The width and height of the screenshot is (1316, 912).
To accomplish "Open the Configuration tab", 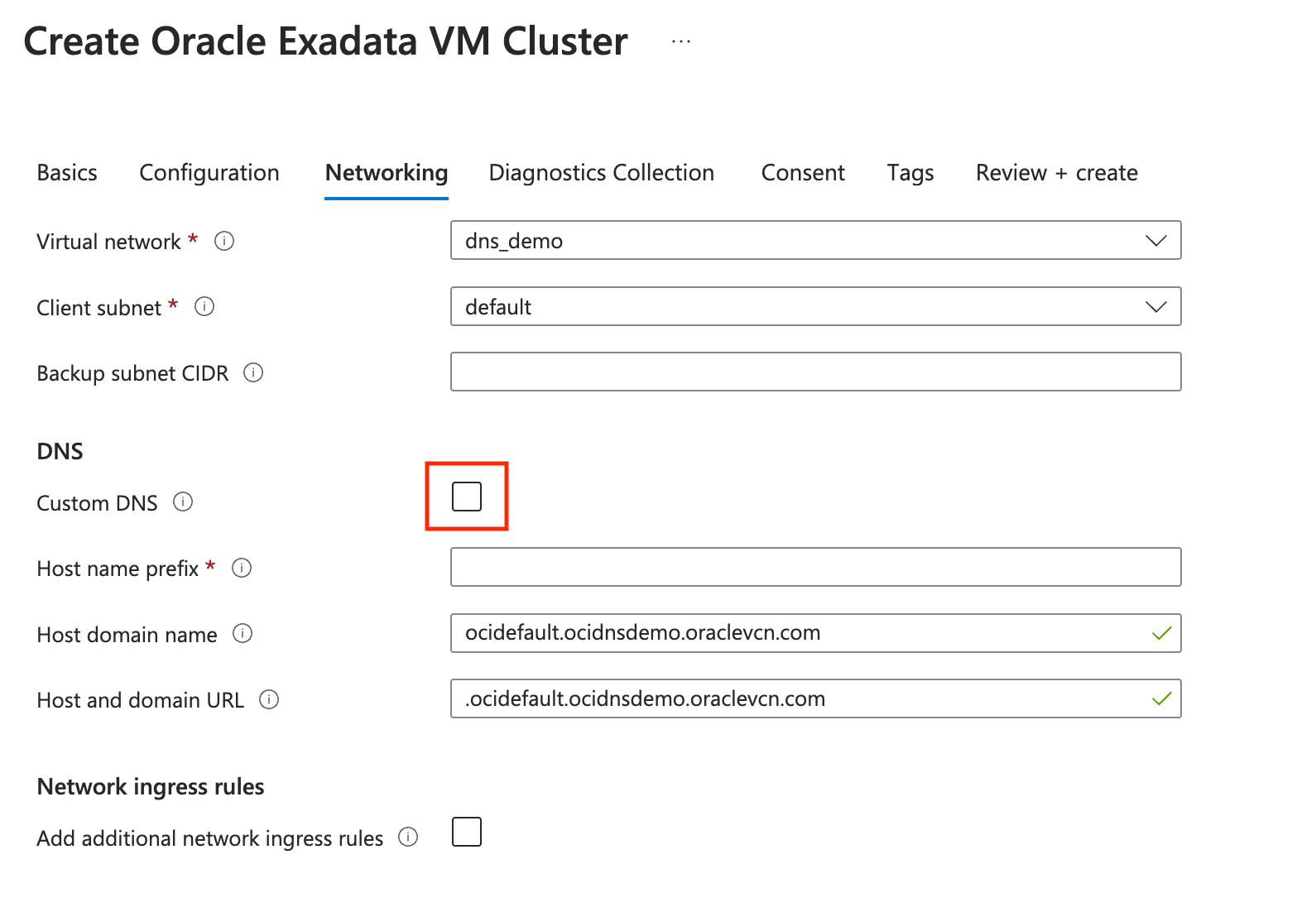I will [x=209, y=173].
